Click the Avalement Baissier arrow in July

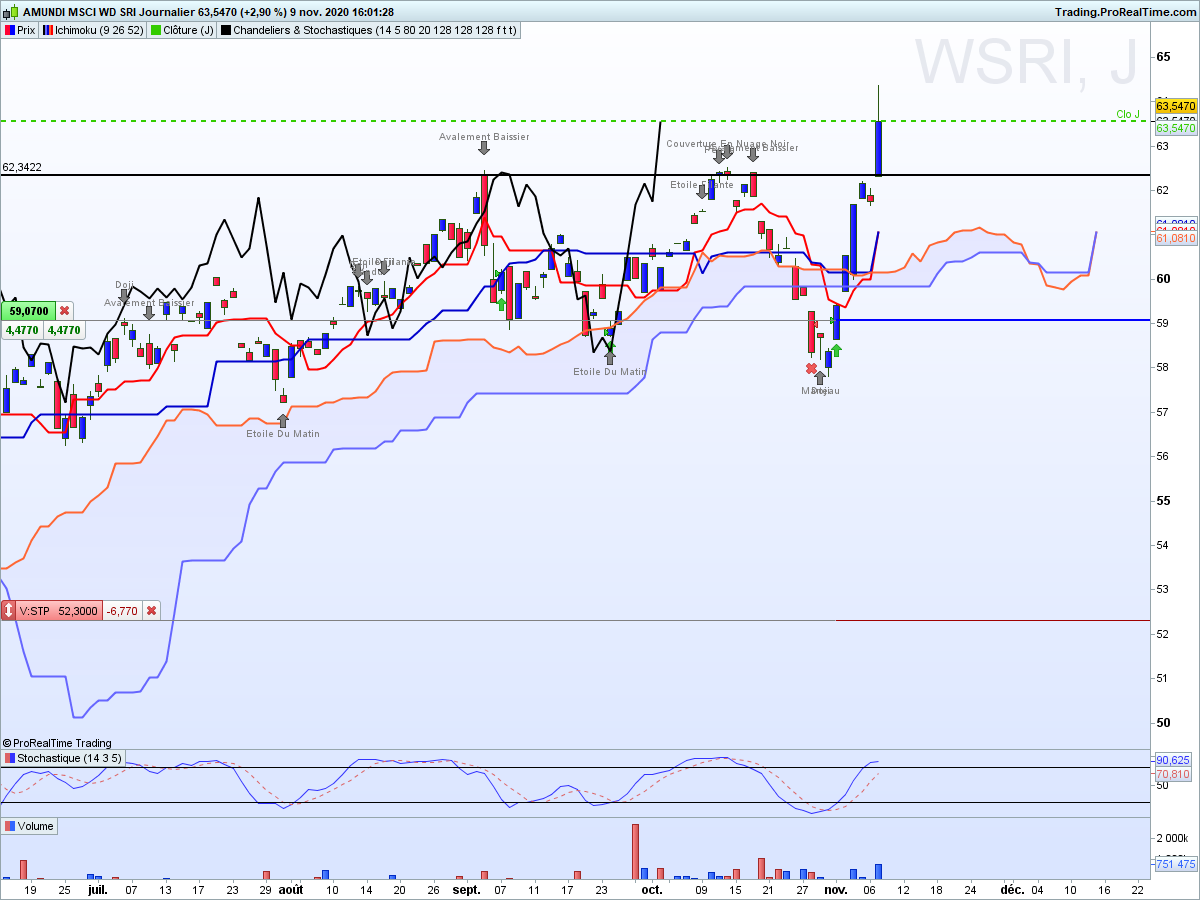[x=149, y=313]
